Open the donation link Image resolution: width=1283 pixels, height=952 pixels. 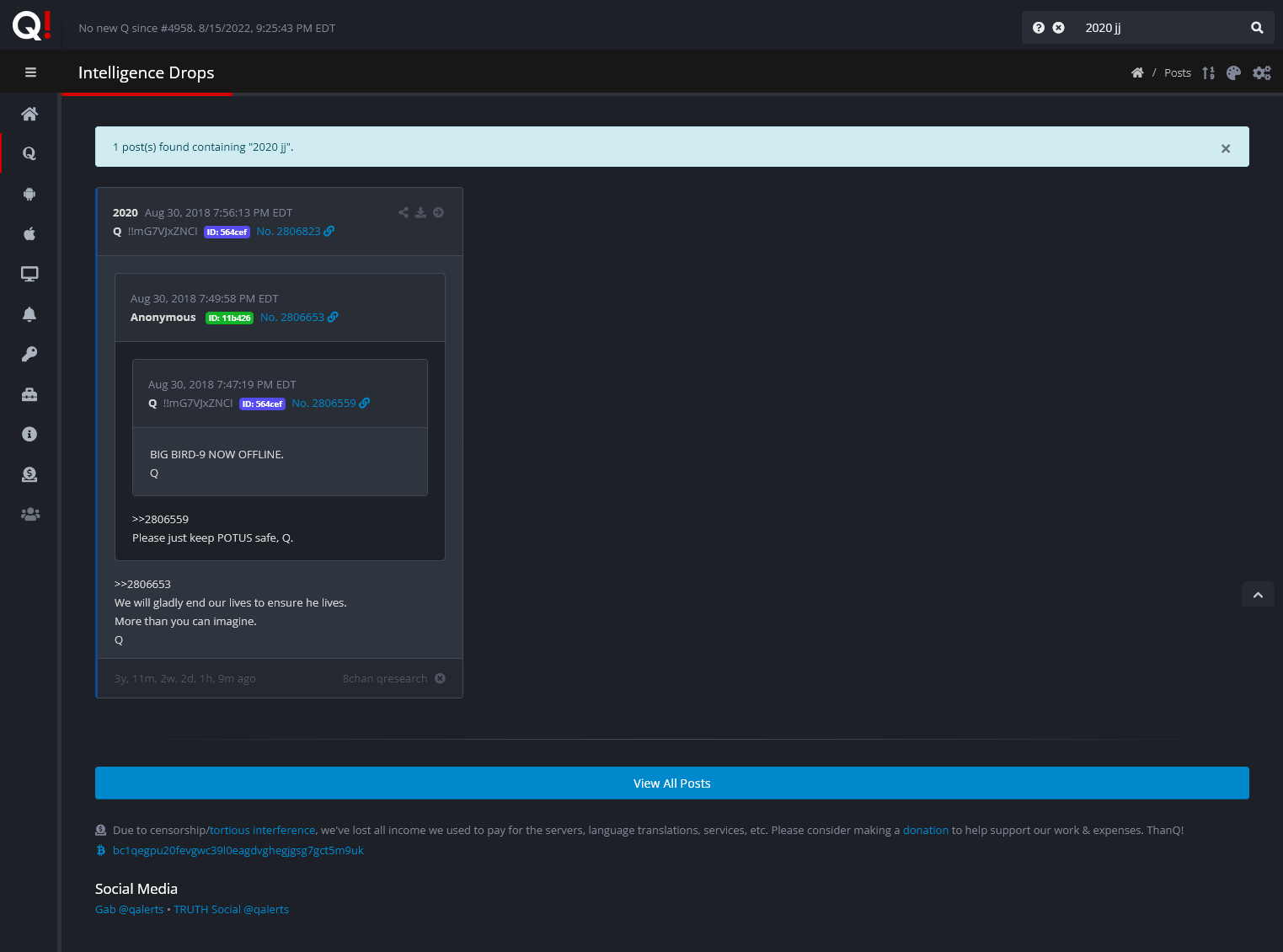click(926, 830)
